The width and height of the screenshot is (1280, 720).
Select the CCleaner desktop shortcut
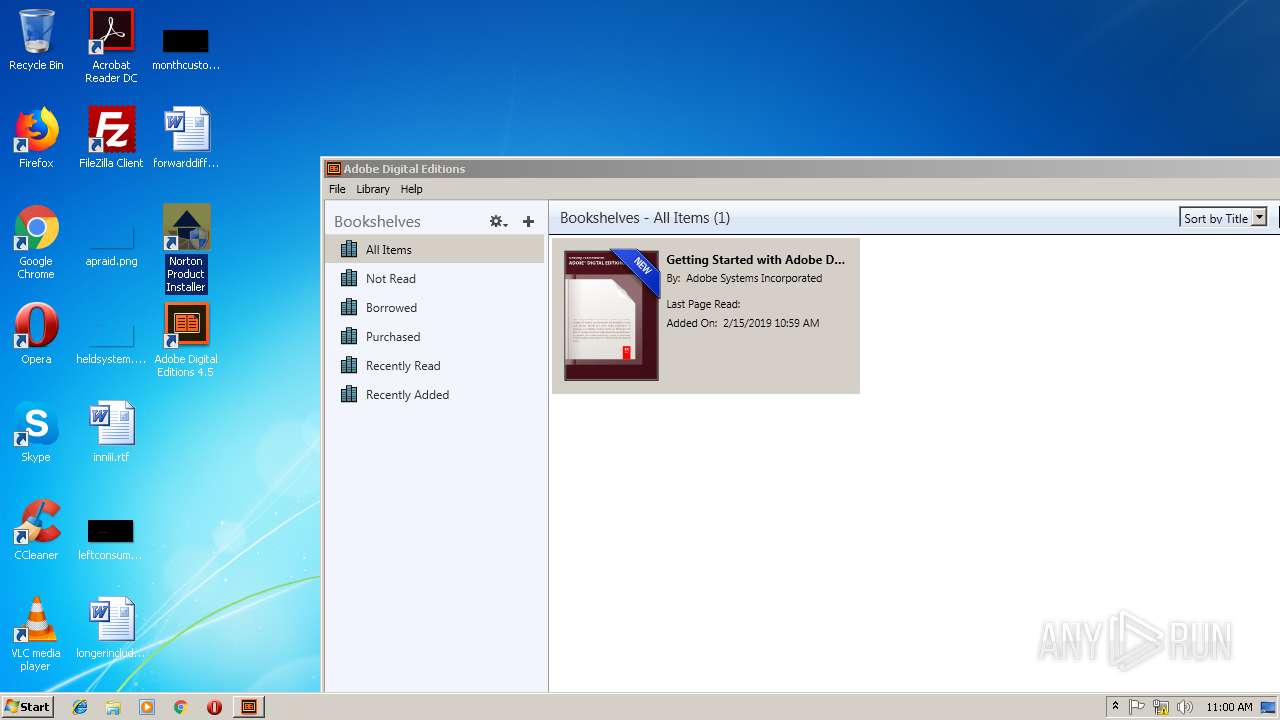click(x=36, y=530)
